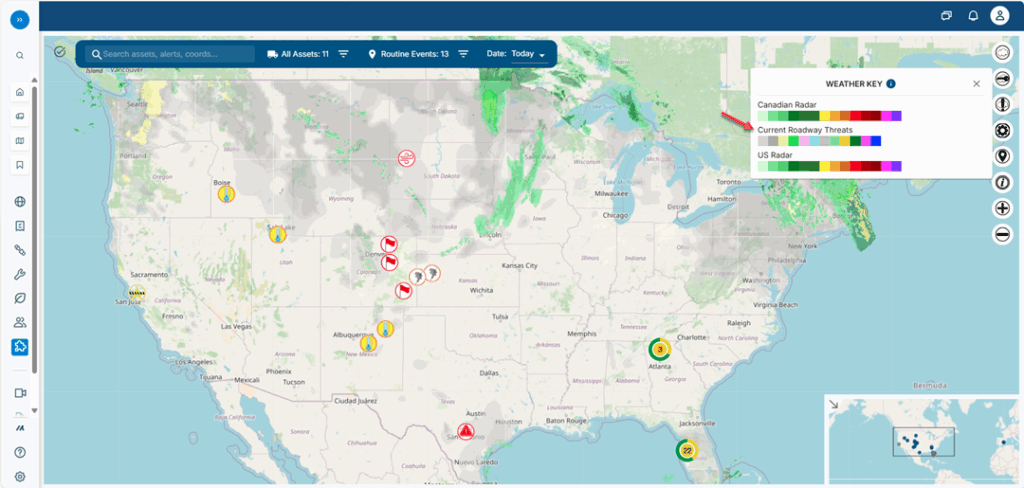
Task: Open the video camera sidebar icon
Action: point(20,393)
